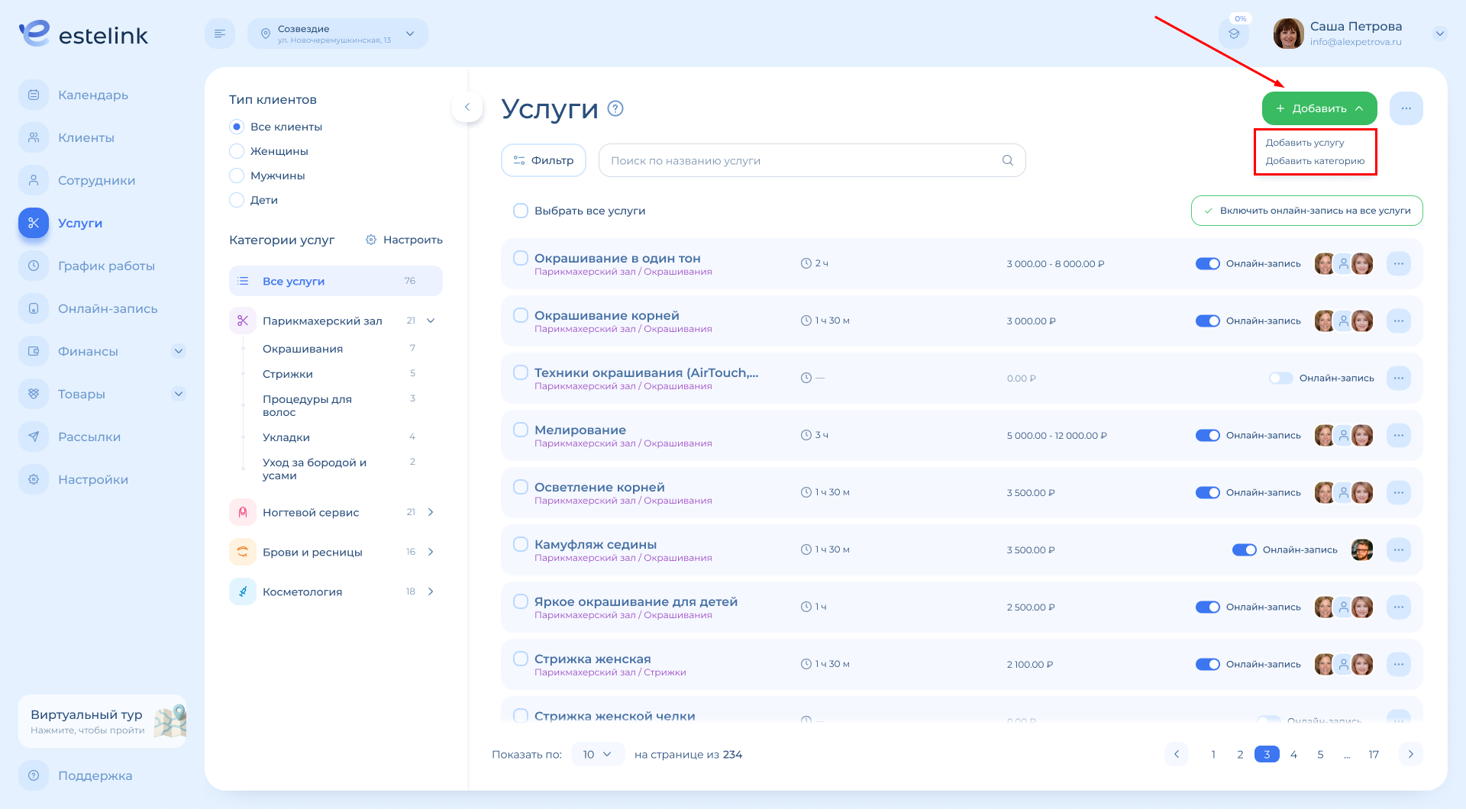
Task: Click the service name search field
Action: point(802,160)
